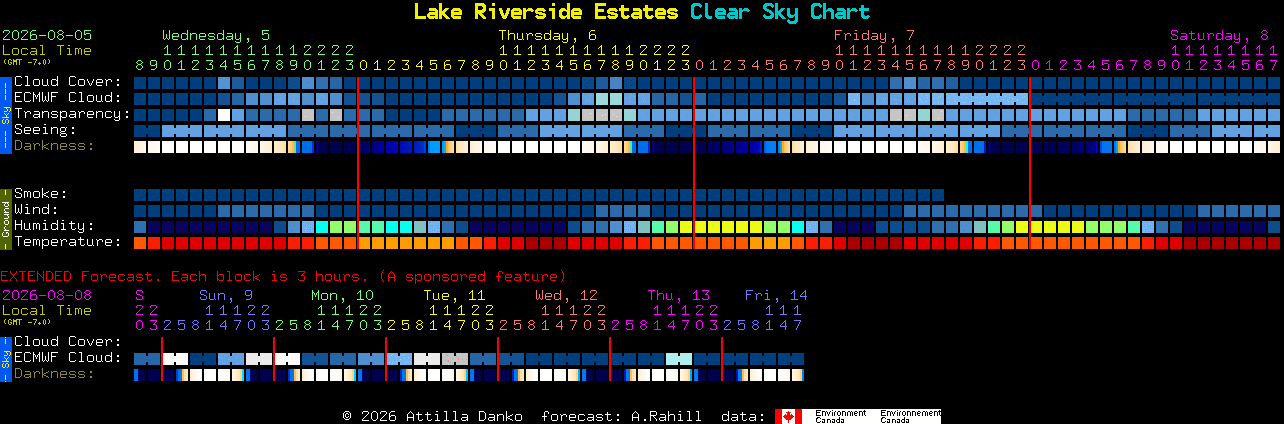Viewport: 1284px width, 424px height.
Task: Select the Thursday, 6 day heading
Action: (548, 35)
